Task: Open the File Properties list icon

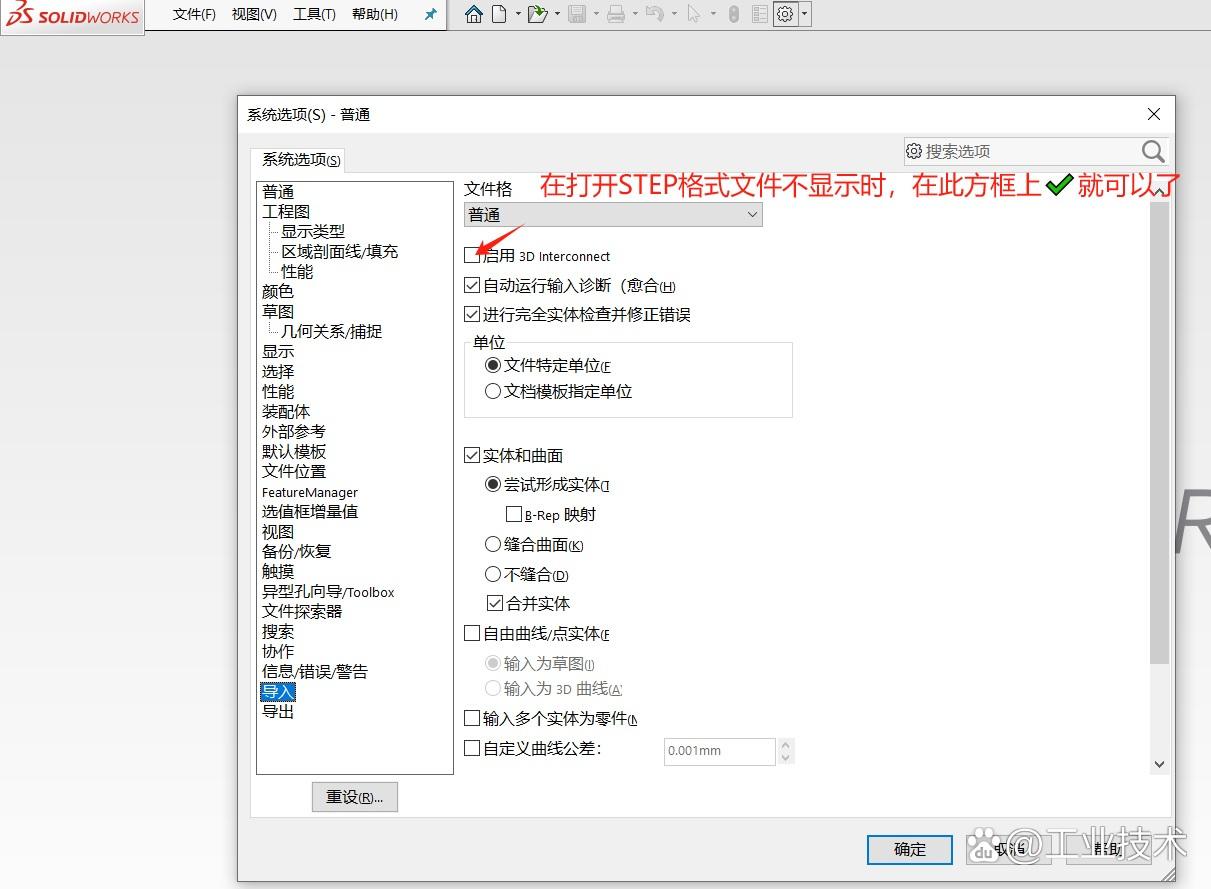Action: coord(760,14)
